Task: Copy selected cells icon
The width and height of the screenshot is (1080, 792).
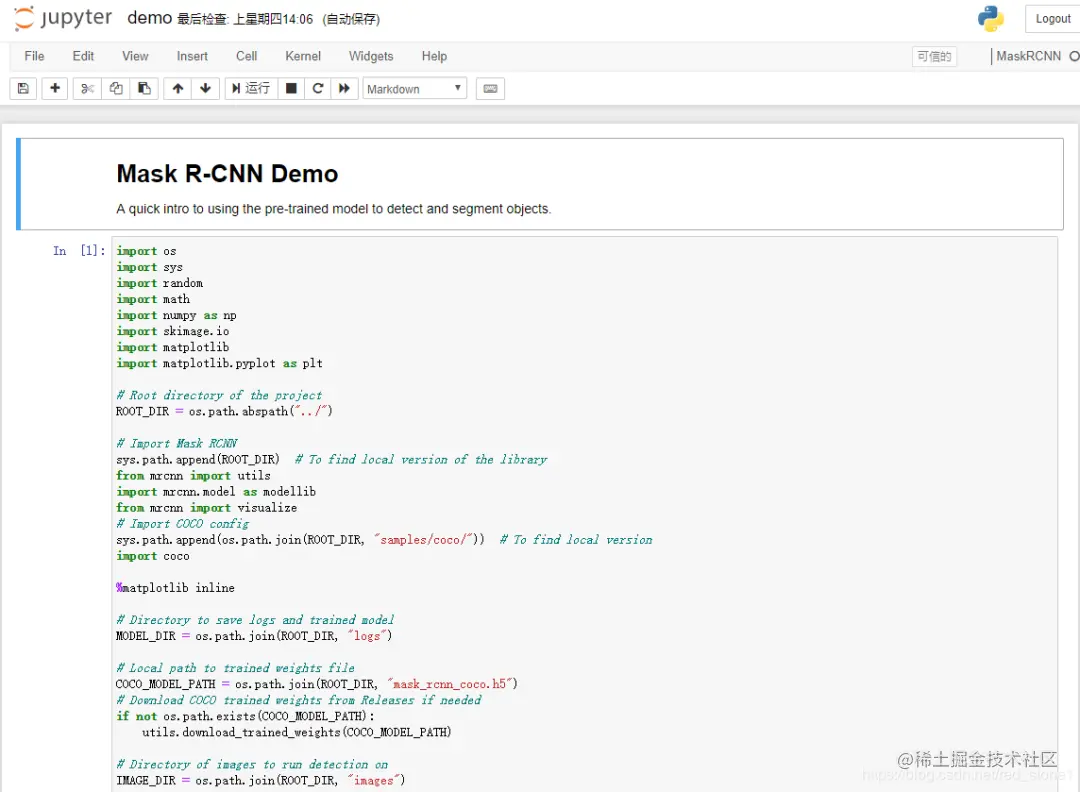Action: coord(116,88)
